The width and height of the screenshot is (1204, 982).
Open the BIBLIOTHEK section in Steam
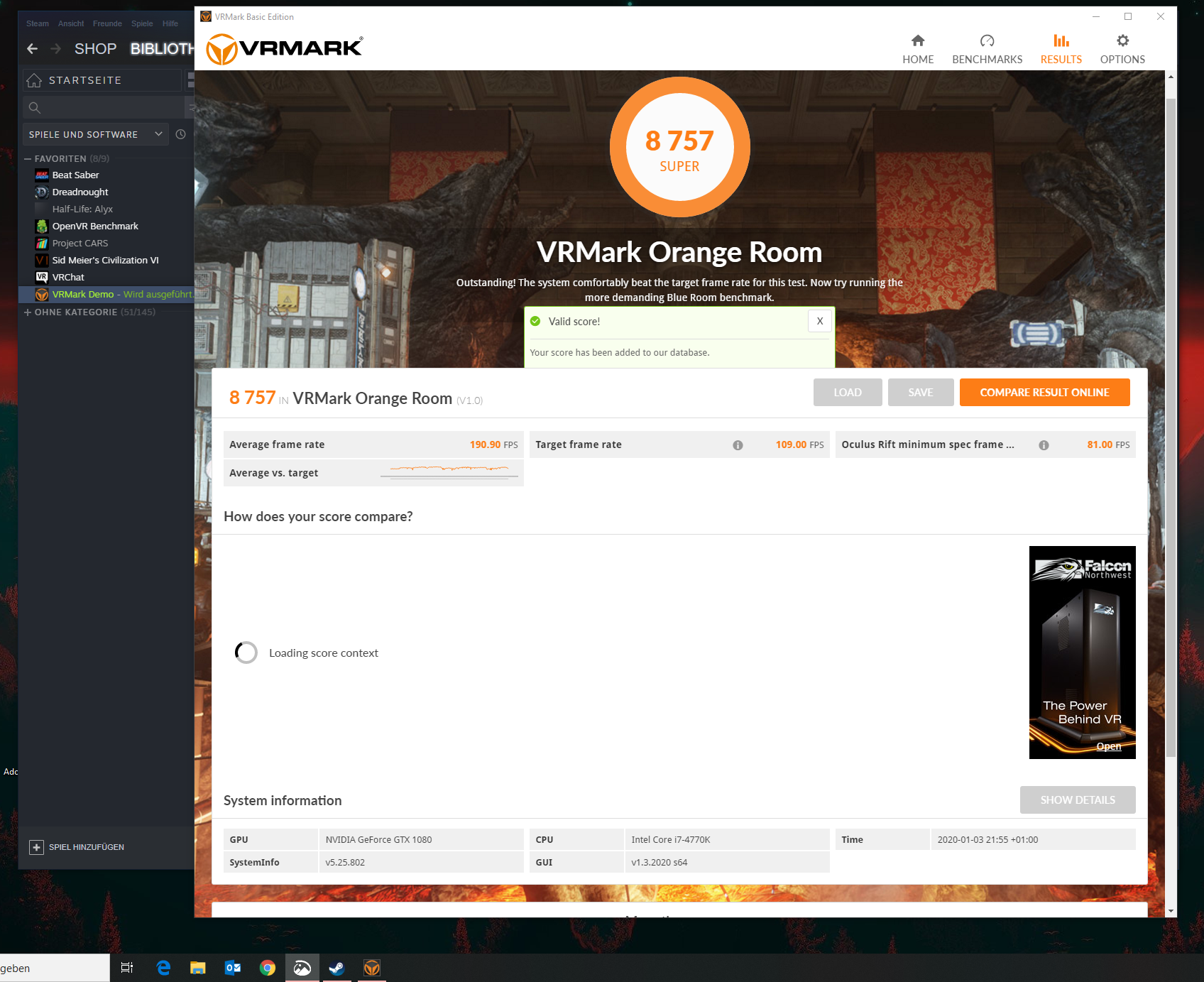click(162, 48)
